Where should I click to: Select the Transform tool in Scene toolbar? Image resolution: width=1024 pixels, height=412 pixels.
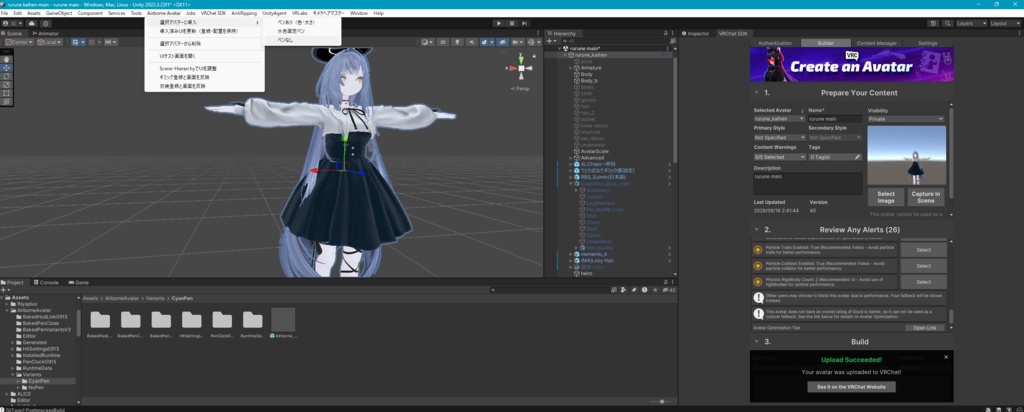tap(7, 101)
